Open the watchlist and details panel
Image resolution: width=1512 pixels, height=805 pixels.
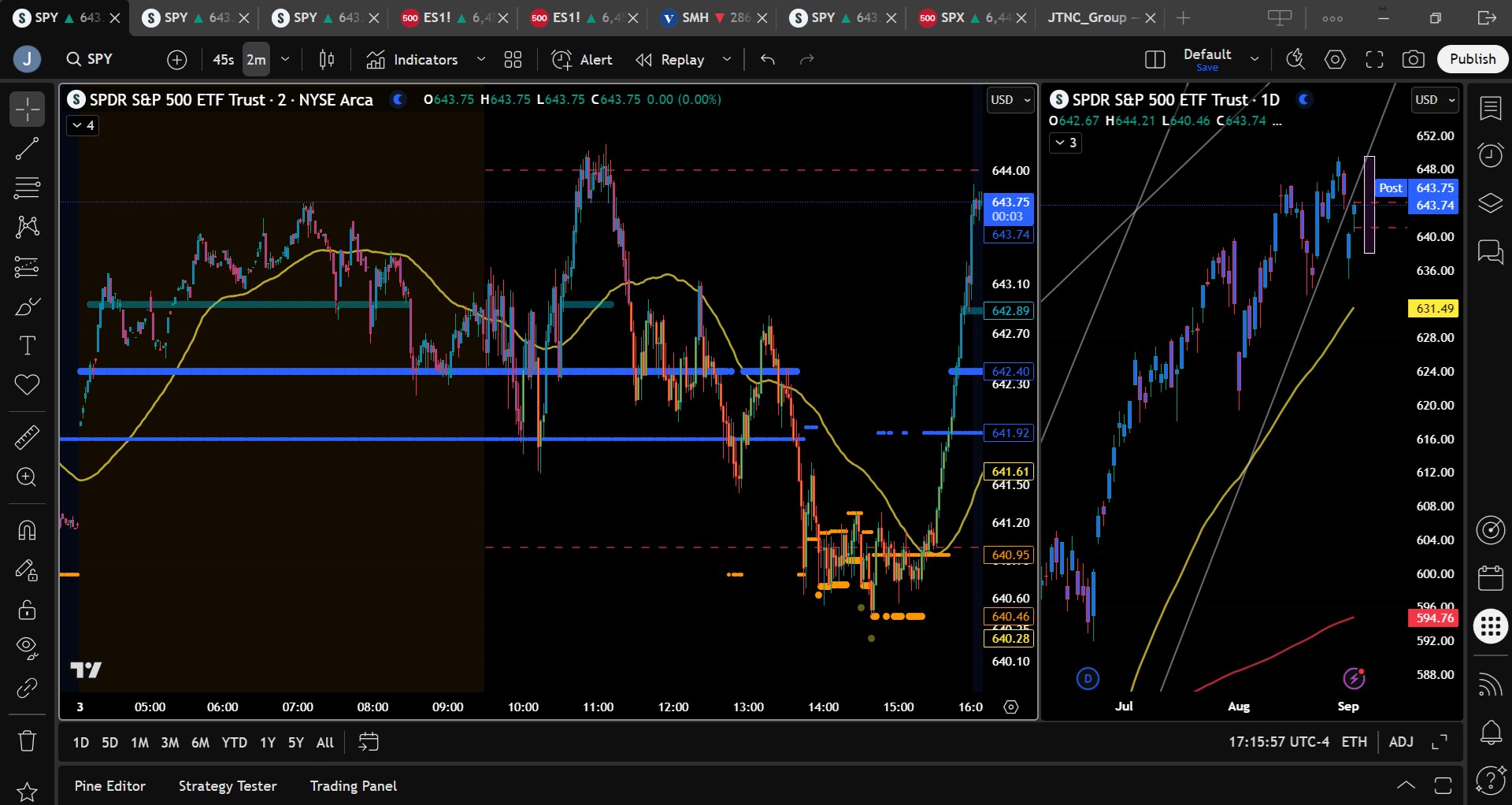[1491, 109]
